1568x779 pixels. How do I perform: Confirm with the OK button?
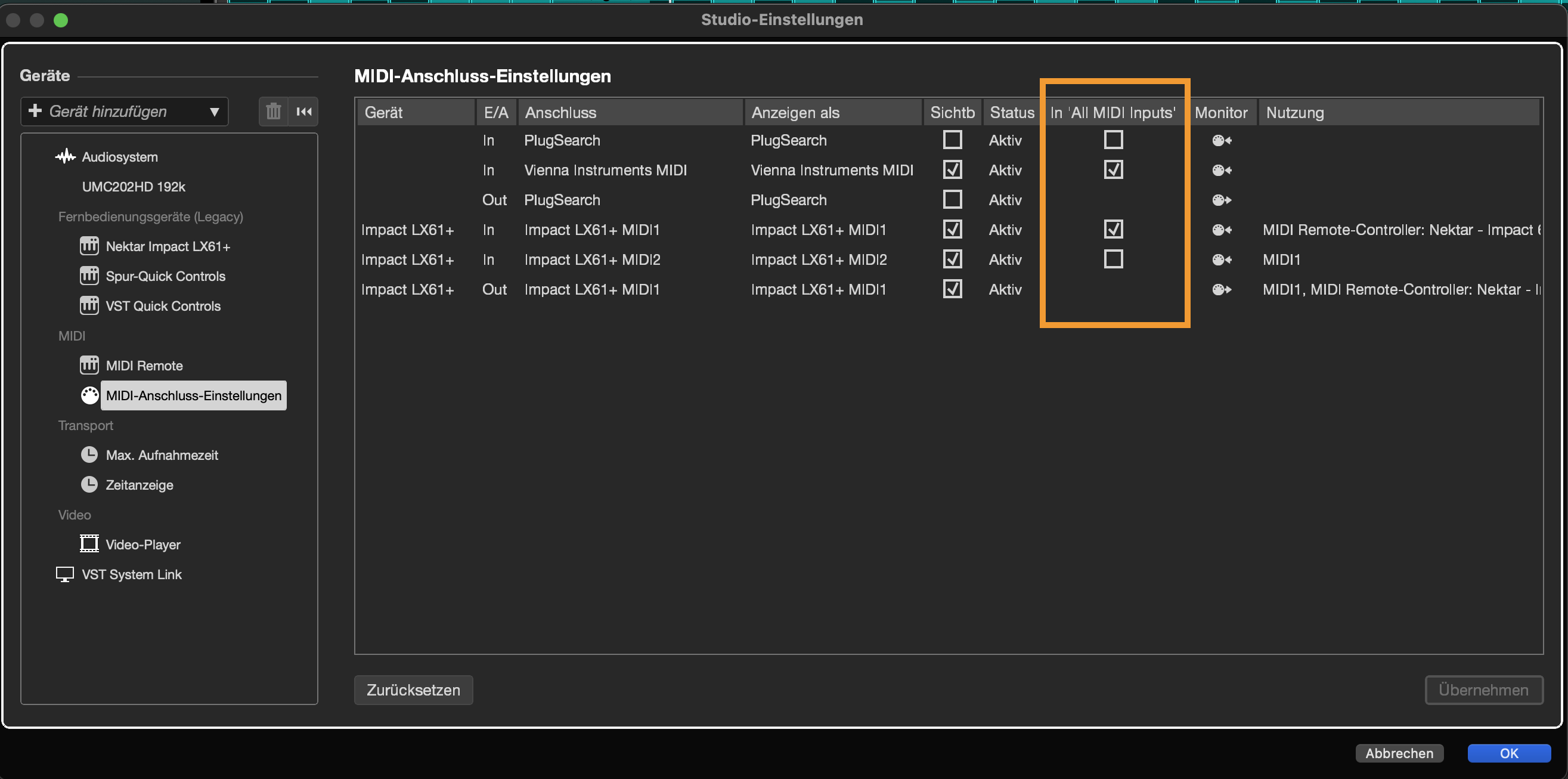click(x=1508, y=753)
